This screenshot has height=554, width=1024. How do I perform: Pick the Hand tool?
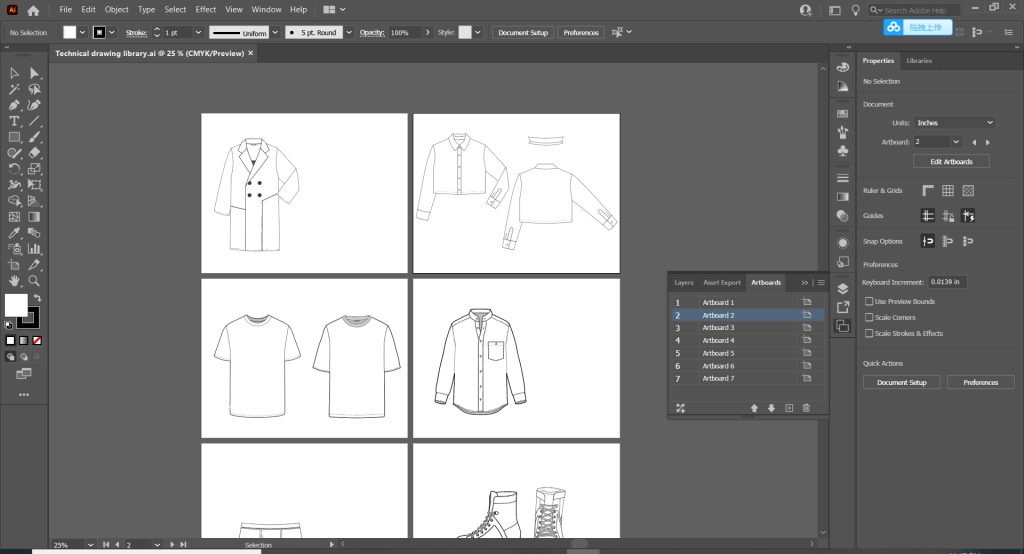pos(14,282)
